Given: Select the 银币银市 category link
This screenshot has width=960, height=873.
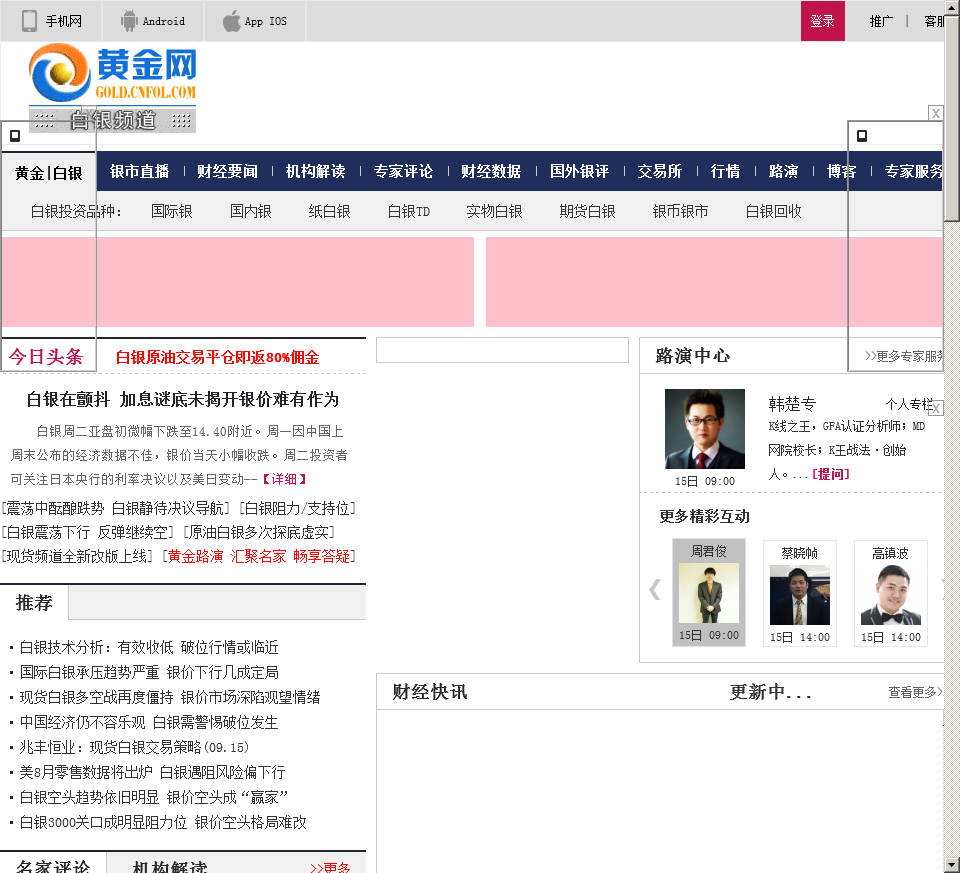Looking at the screenshot, I should (x=680, y=212).
